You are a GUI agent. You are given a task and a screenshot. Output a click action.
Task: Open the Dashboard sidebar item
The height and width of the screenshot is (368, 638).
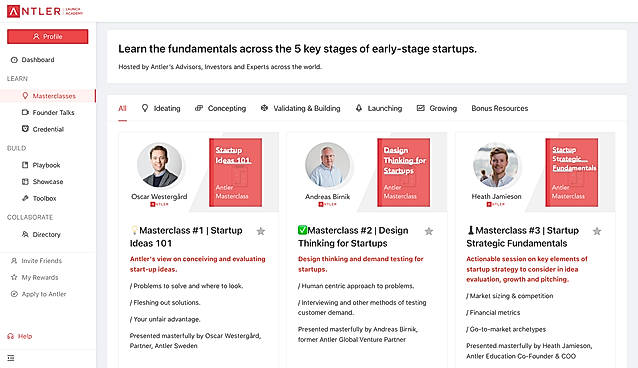pyautogui.click(x=33, y=60)
